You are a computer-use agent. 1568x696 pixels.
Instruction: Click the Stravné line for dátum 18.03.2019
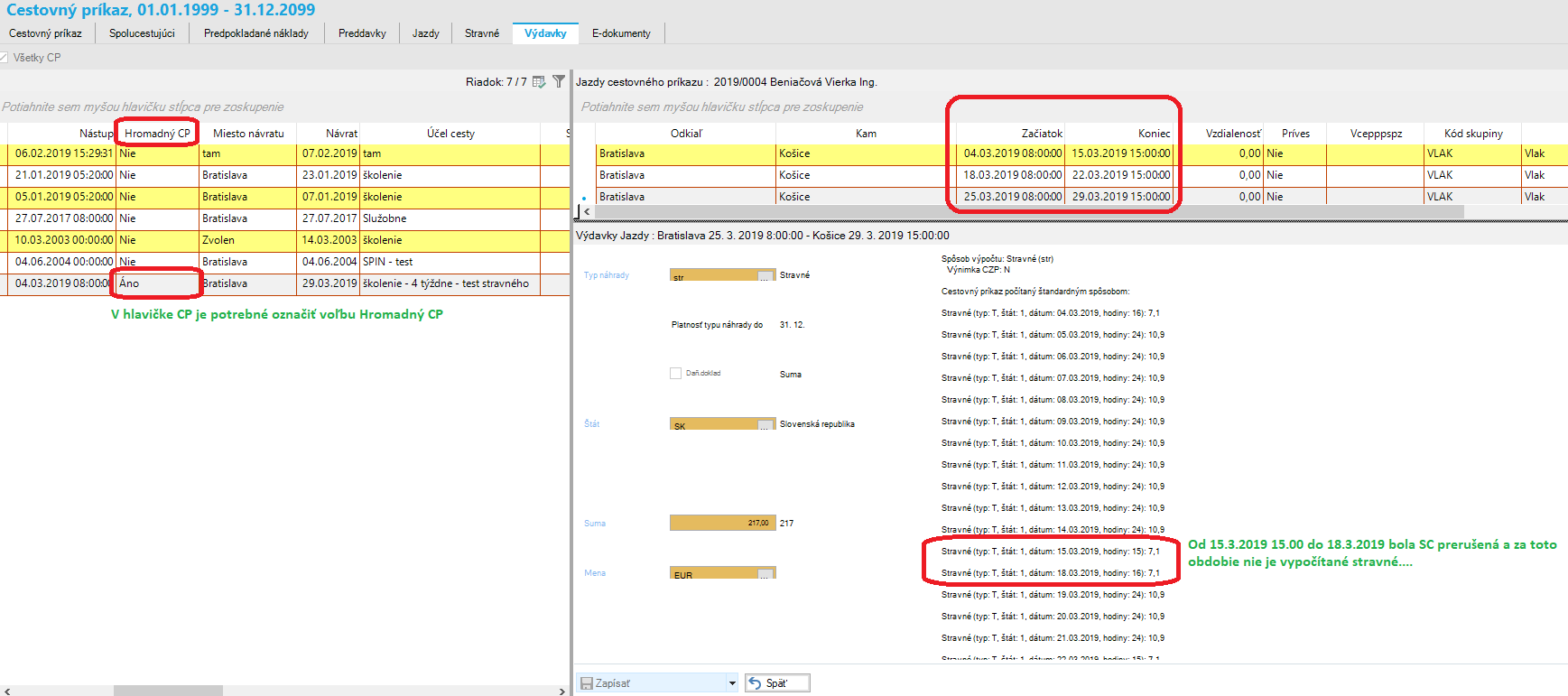pos(1051,573)
